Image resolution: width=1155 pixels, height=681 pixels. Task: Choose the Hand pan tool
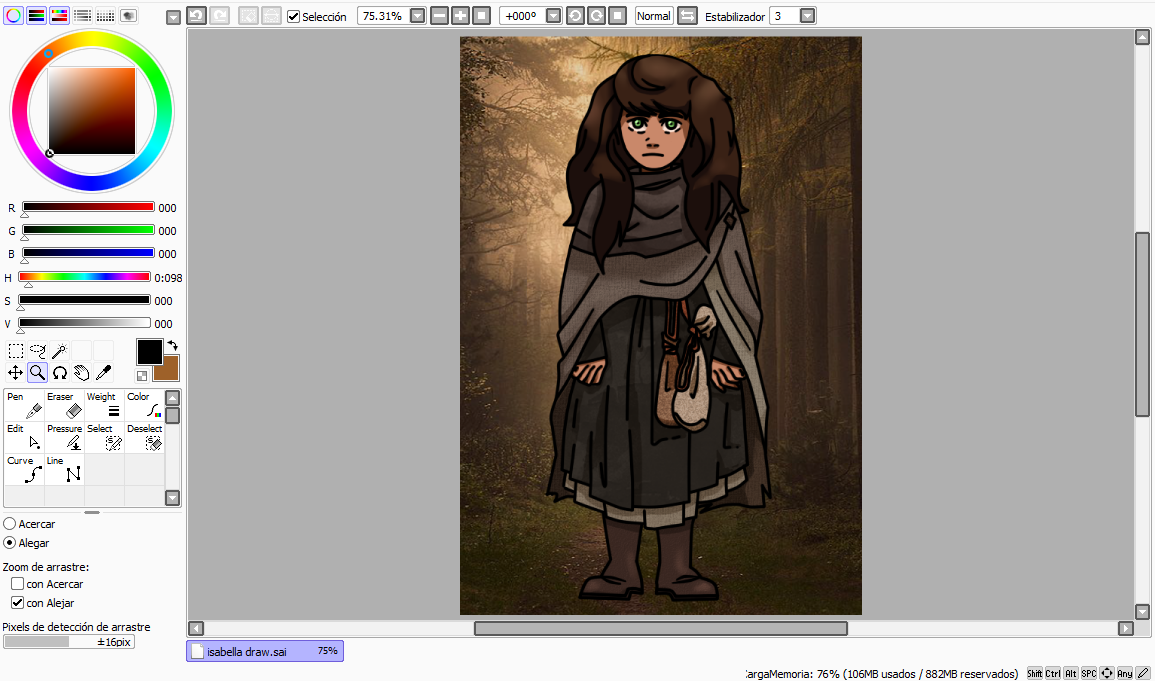coord(81,373)
